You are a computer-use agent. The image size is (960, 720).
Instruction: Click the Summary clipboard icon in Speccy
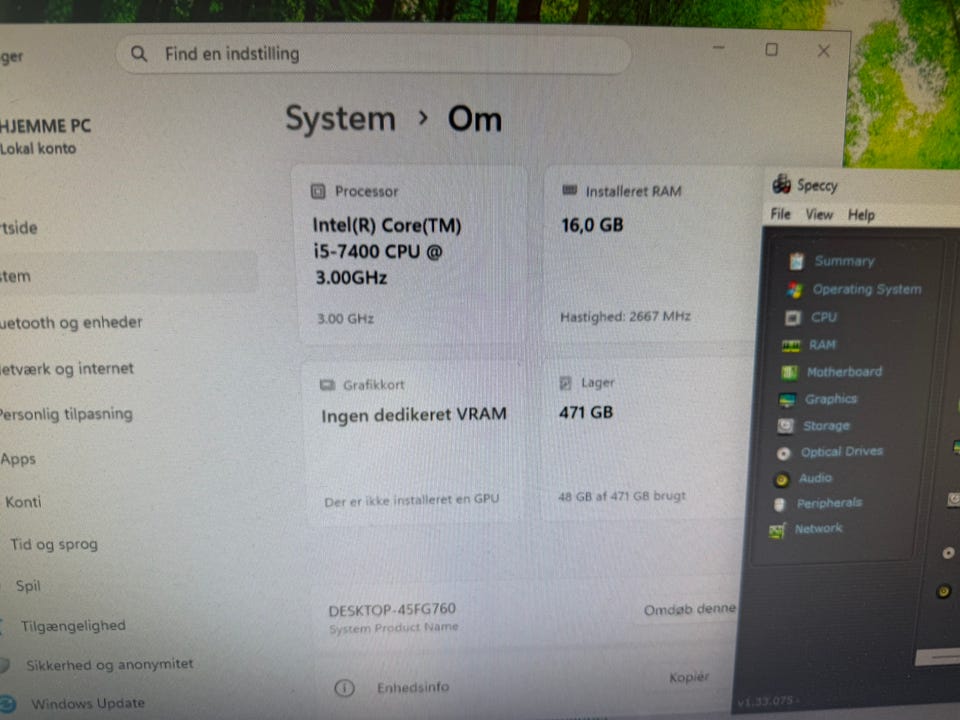click(x=796, y=261)
